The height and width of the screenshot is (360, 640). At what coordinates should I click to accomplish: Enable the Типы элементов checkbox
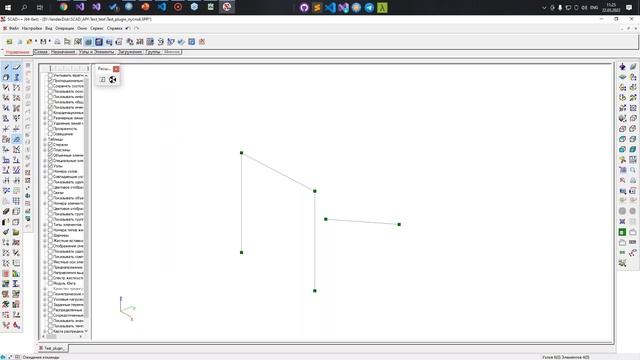pyautogui.click(x=51, y=225)
